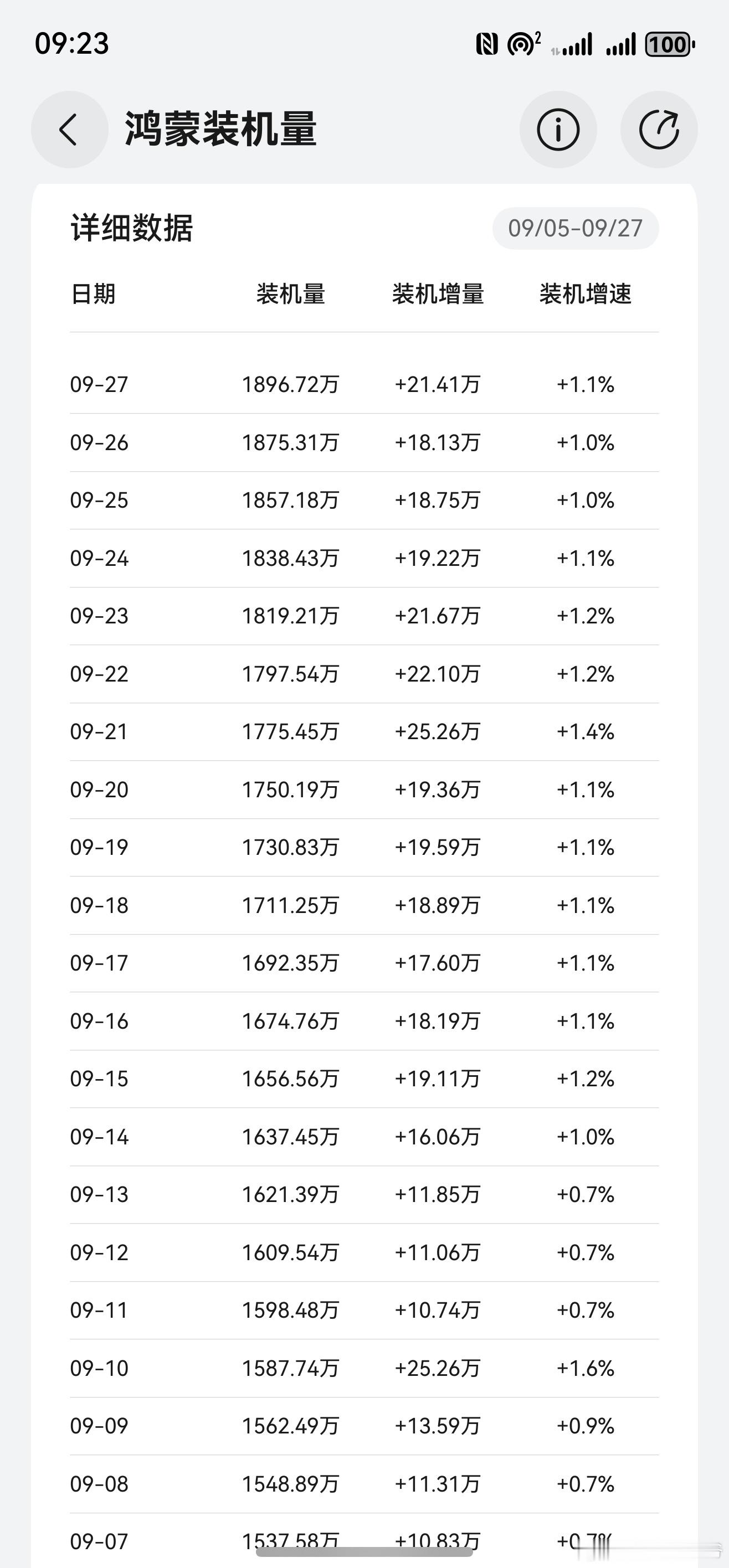Tap the share arrow icon

coord(659,130)
